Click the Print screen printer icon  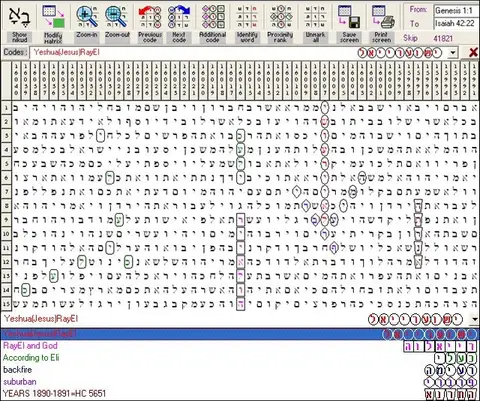point(382,17)
